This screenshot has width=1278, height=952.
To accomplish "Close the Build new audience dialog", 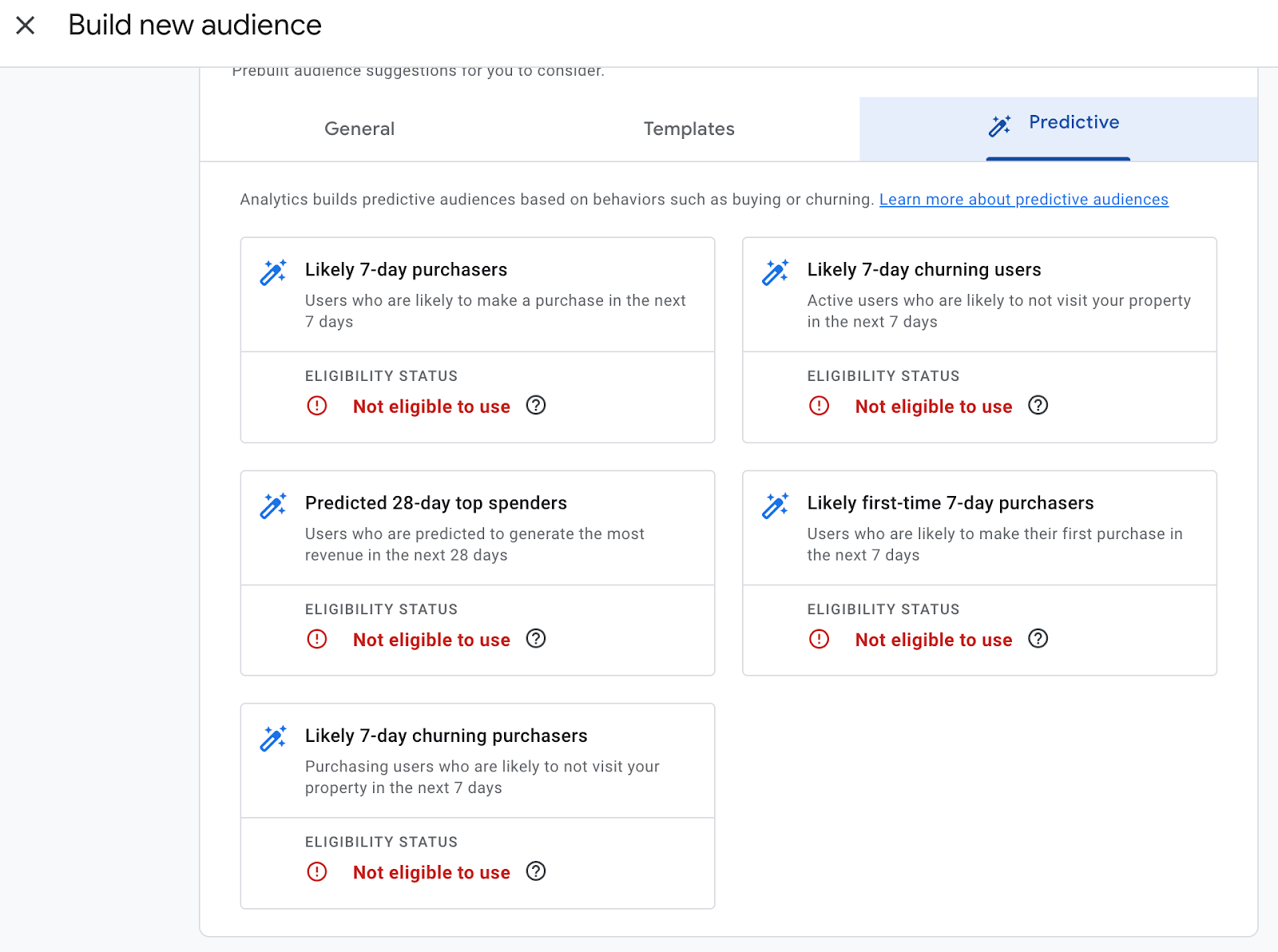I will point(26,25).
